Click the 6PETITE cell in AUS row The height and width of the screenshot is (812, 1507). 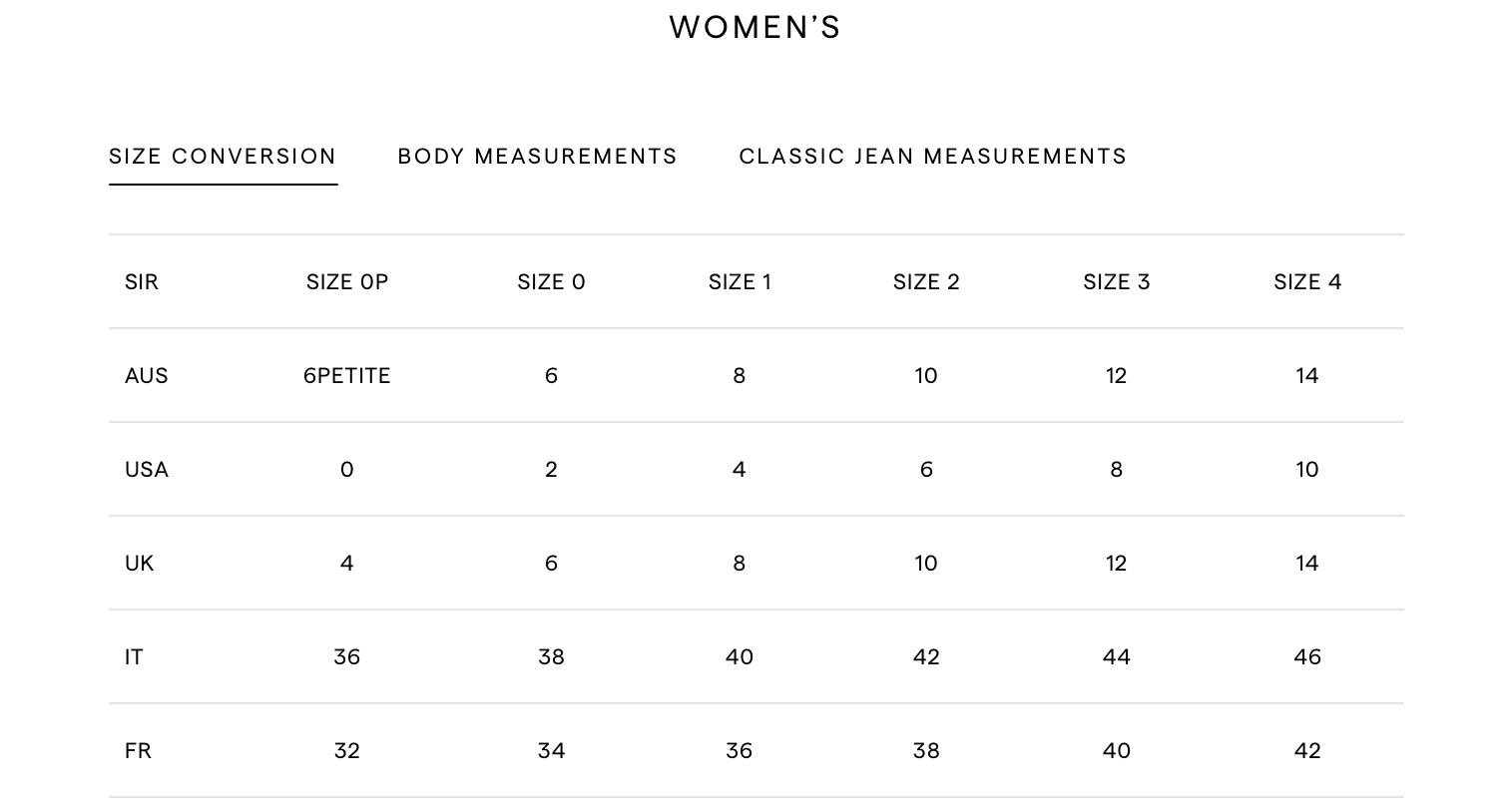347,376
